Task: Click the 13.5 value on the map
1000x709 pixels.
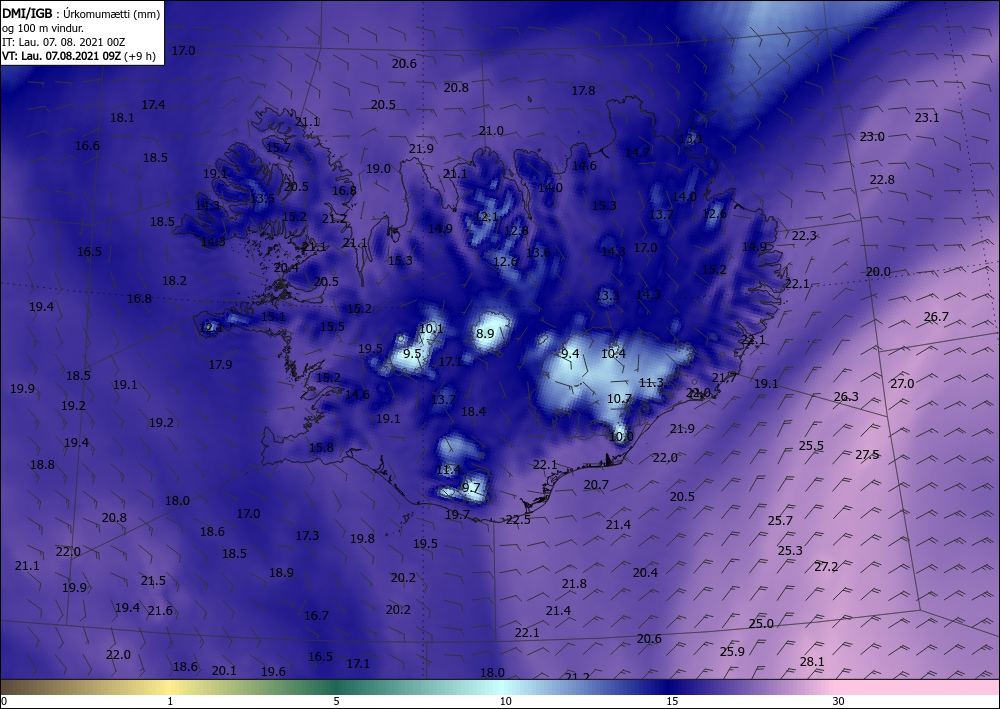Action: 262,199
